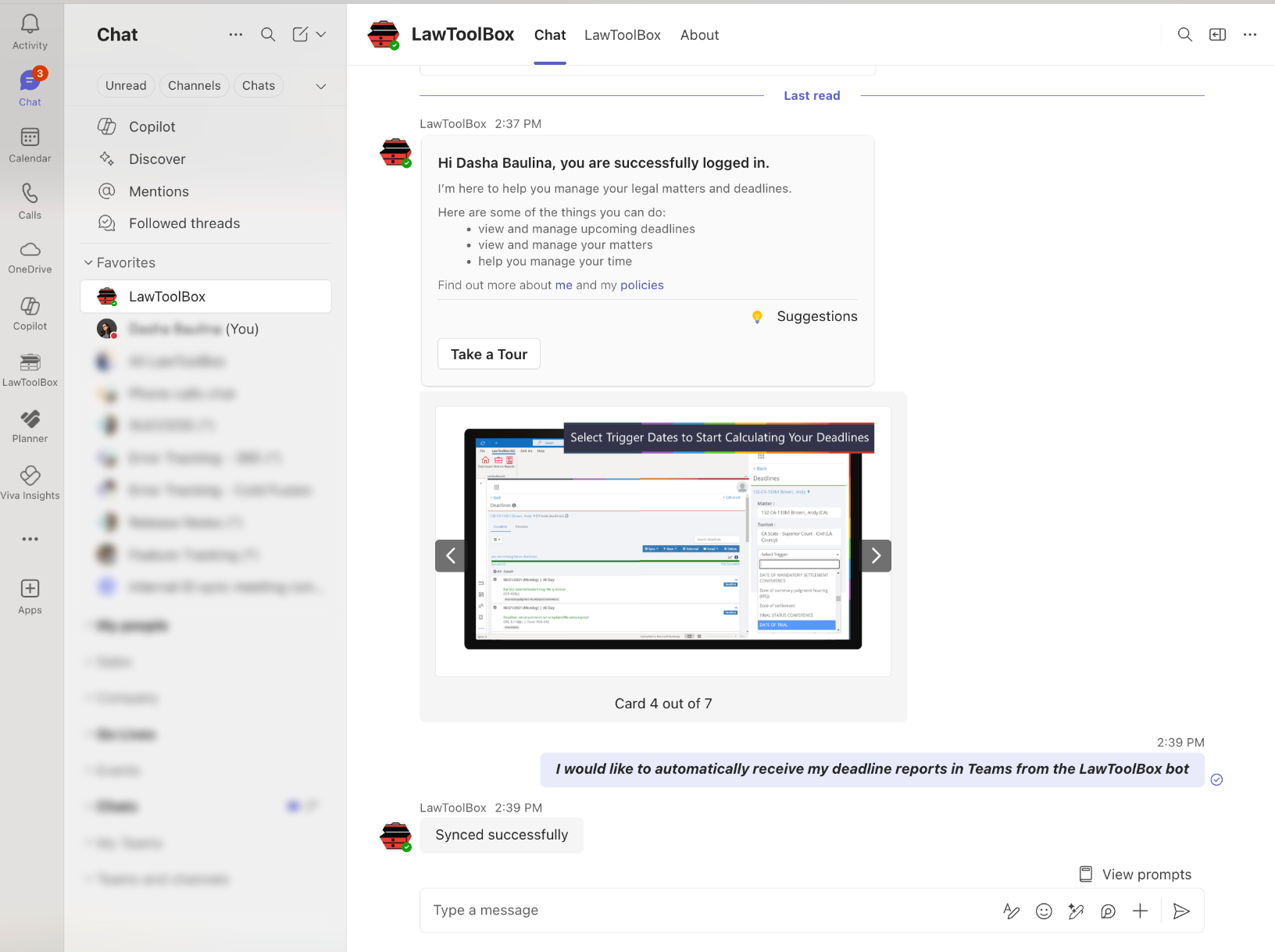The image size is (1275, 952).
Task: Click the Last read marker label
Action: point(812,95)
